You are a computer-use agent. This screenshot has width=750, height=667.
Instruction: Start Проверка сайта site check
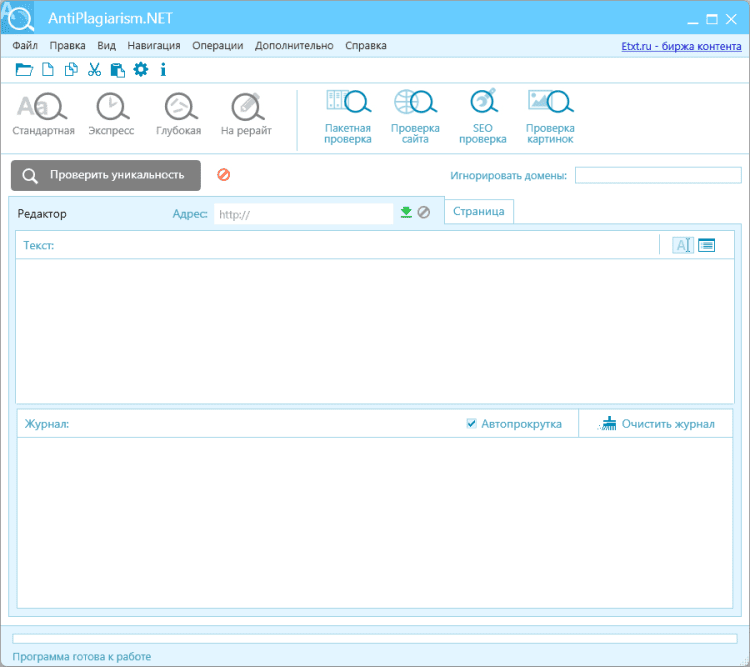point(414,106)
